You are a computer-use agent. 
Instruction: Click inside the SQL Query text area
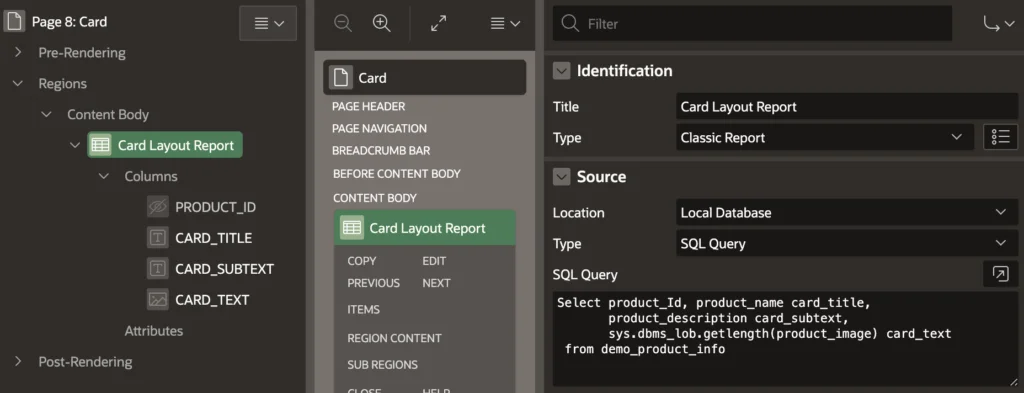tap(785, 339)
